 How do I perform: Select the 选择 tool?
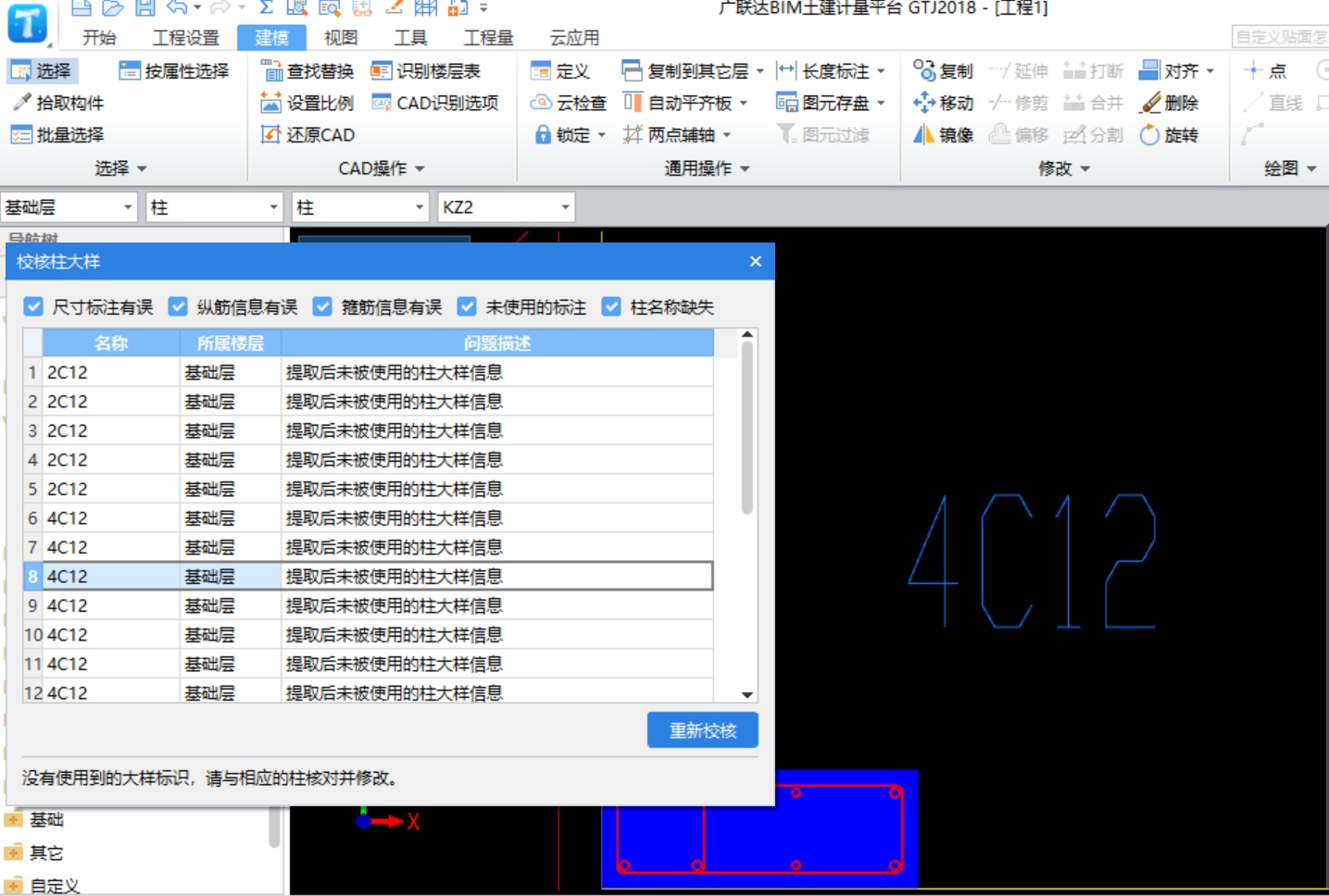click(x=42, y=70)
